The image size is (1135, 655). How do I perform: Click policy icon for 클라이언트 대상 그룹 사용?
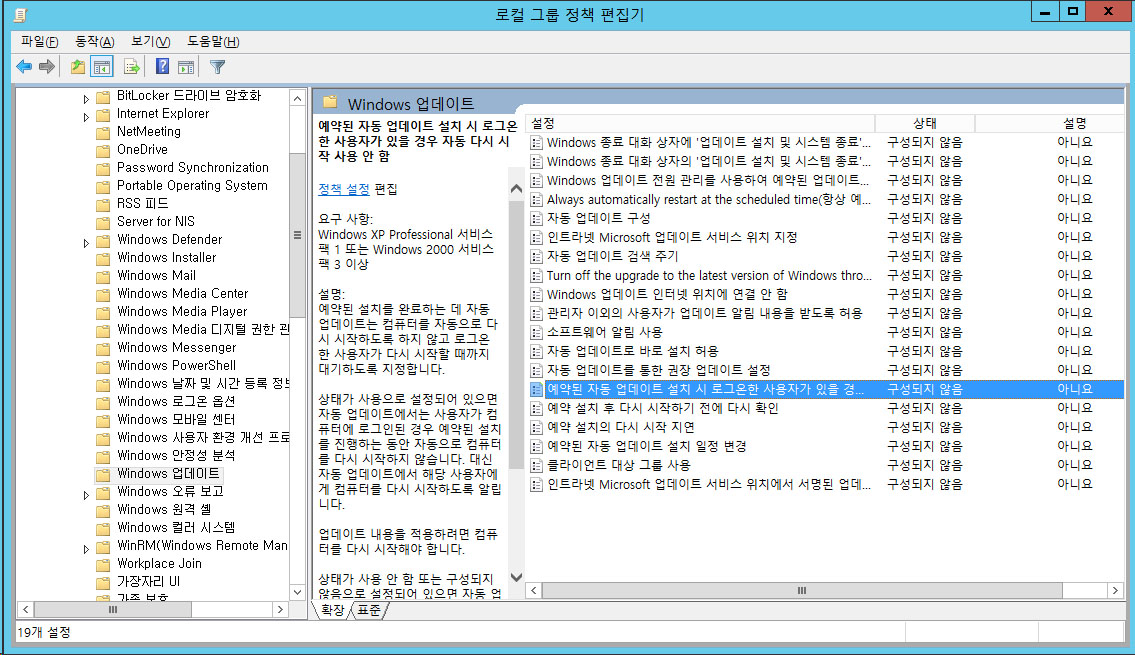pos(536,465)
